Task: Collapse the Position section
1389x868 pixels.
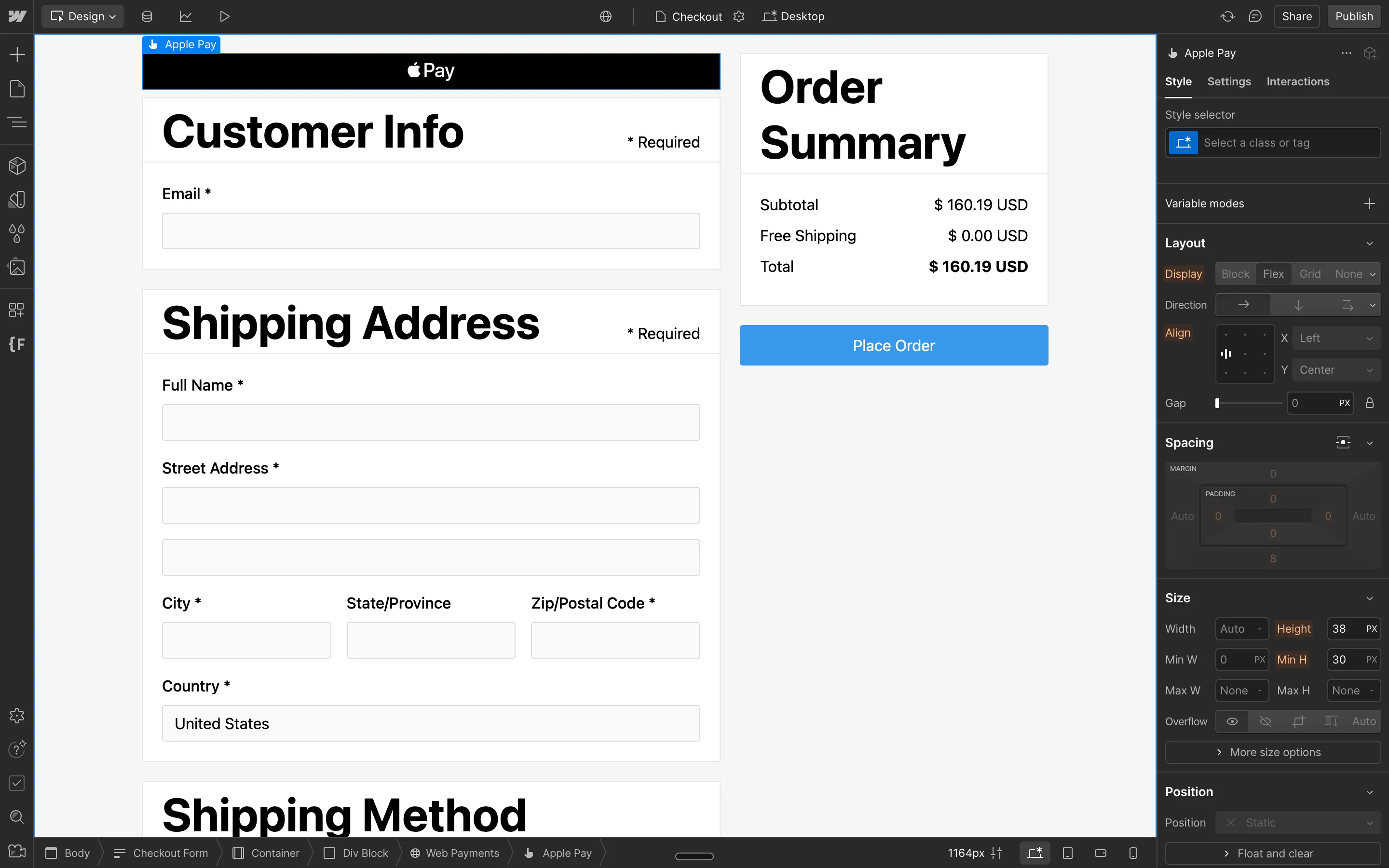Action: [x=1370, y=792]
